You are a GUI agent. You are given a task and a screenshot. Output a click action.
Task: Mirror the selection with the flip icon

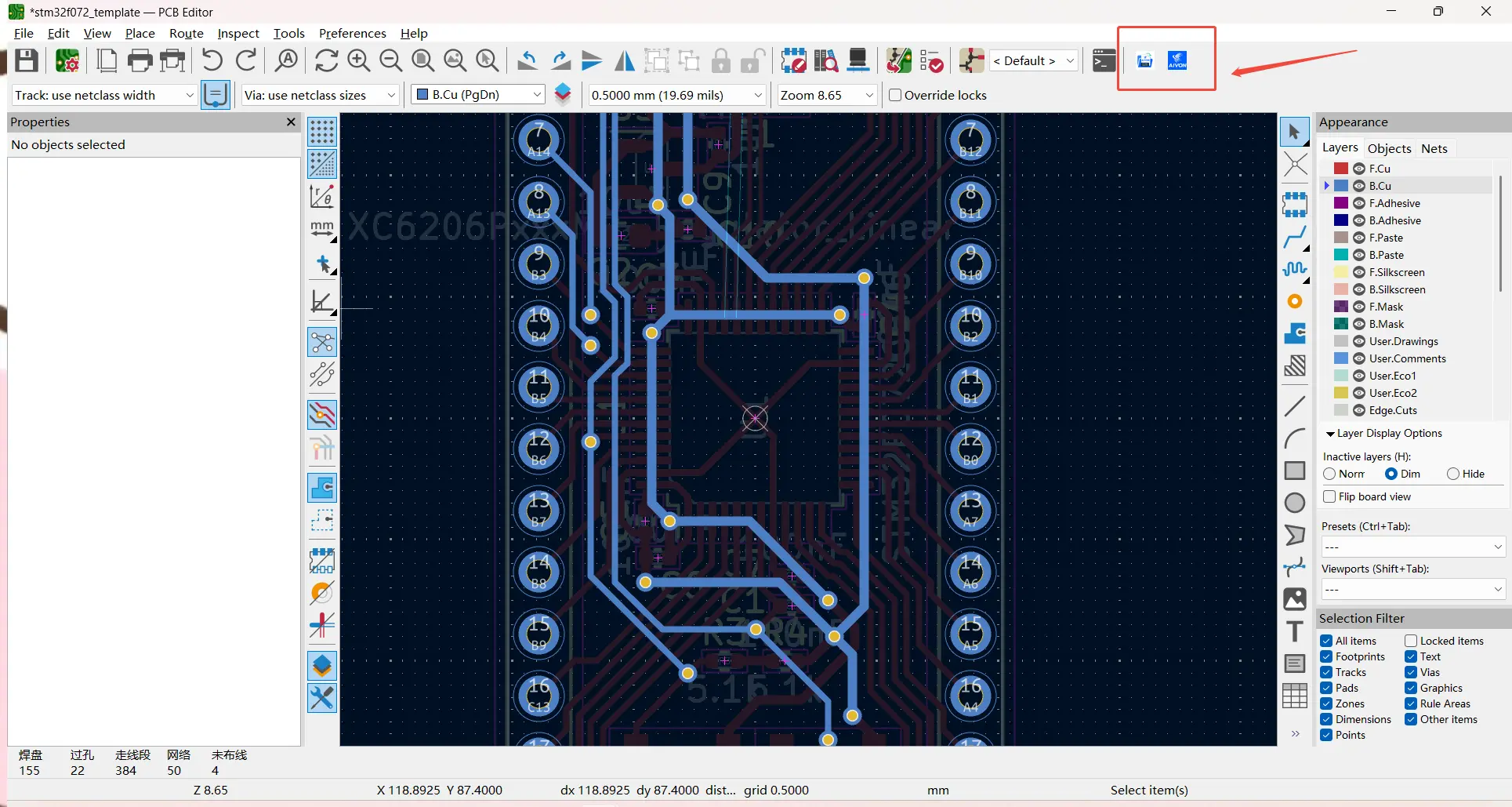point(625,60)
